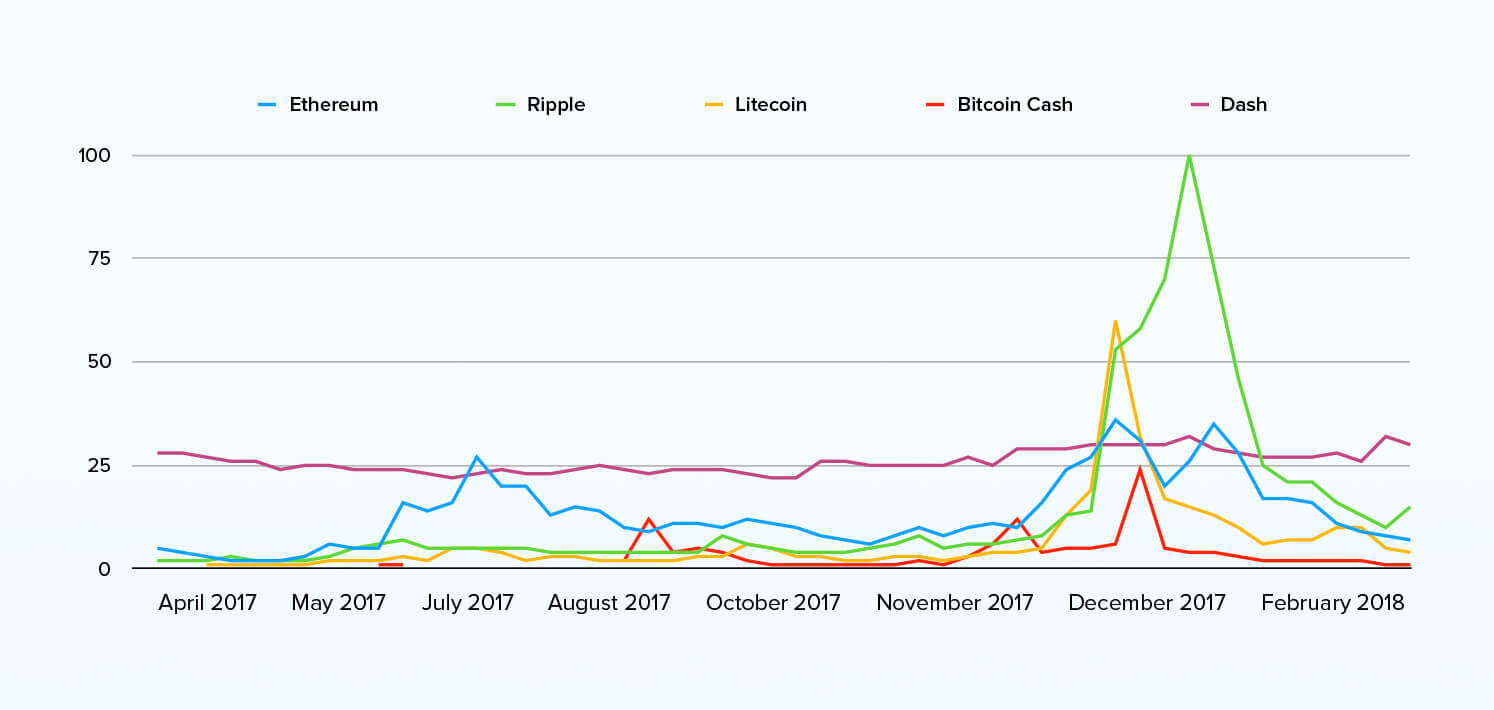The image size is (1494, 710).
Task: Select the April 2017 axis label
Action: [207, 603]
